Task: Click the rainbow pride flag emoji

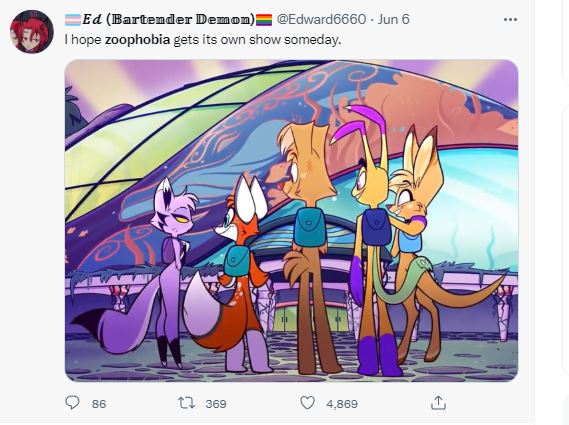Action: coord(264,20)
